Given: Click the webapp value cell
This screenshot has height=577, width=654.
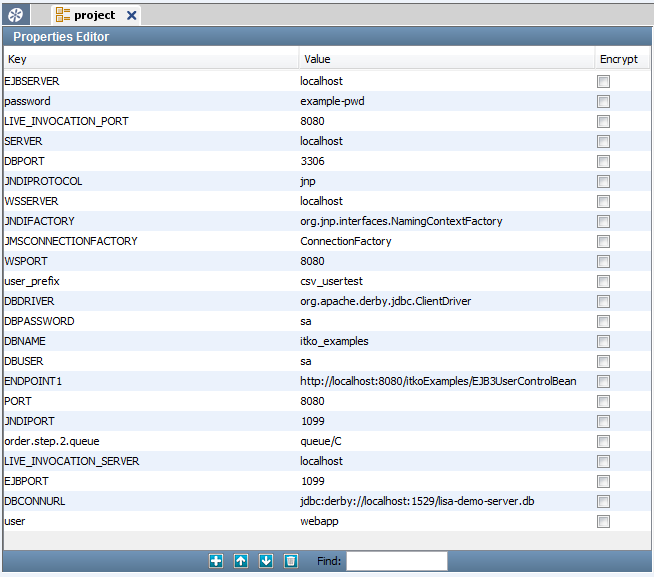Looking at the screenshot, I should [446, 521].
